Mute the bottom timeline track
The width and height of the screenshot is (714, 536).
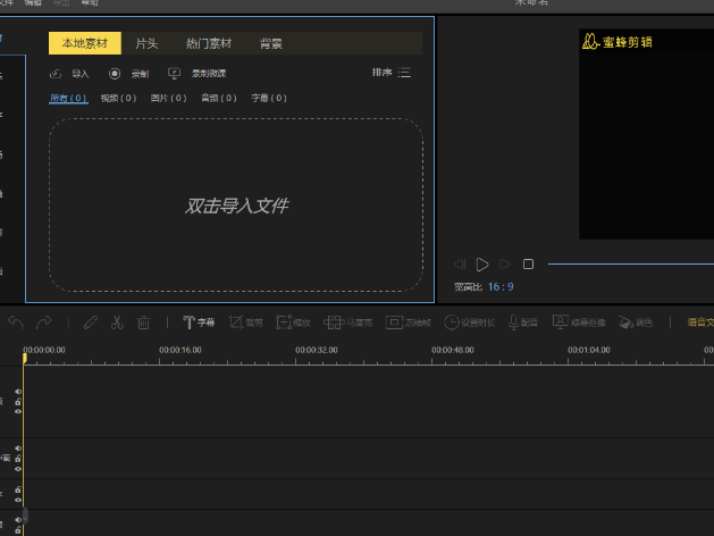18,520
